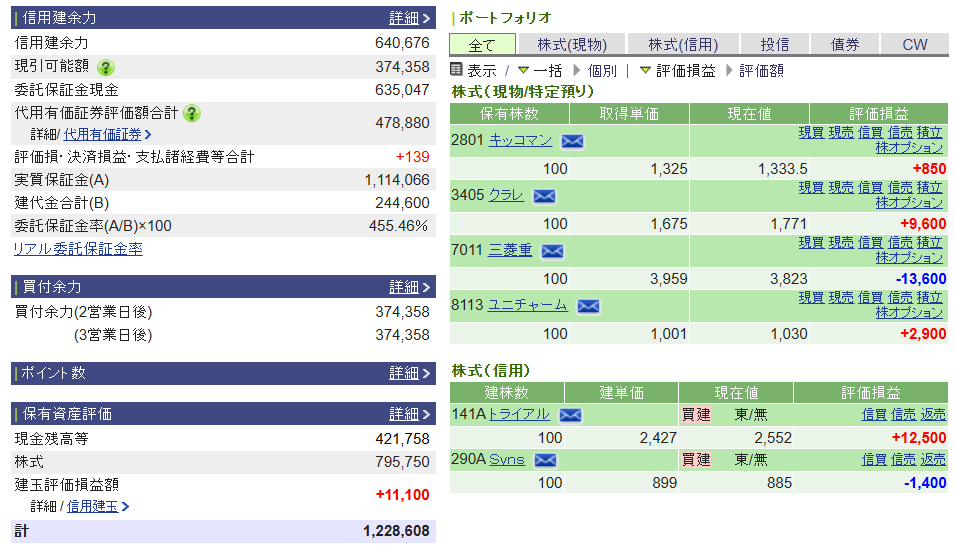Open 詳細 for 信用建余力 section

coord(409,18)
